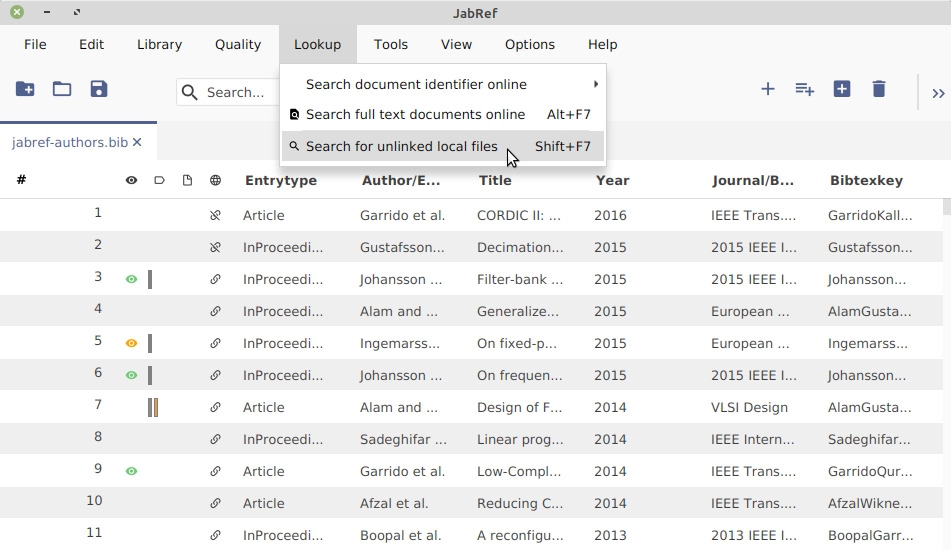Image resolution: width=951 pixels, height=549 pixels.
Task: Save library with the floppy disk icon
Action: click(x=98, y=89)
